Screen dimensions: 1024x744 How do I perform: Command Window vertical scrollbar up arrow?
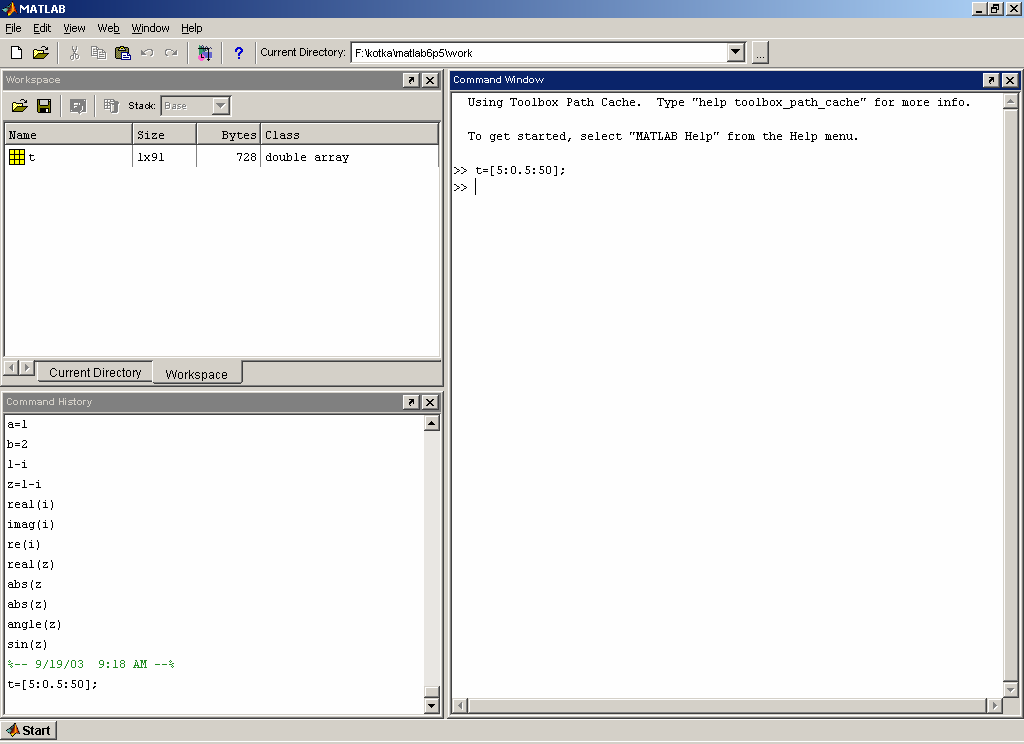(x=1010, y=101)
